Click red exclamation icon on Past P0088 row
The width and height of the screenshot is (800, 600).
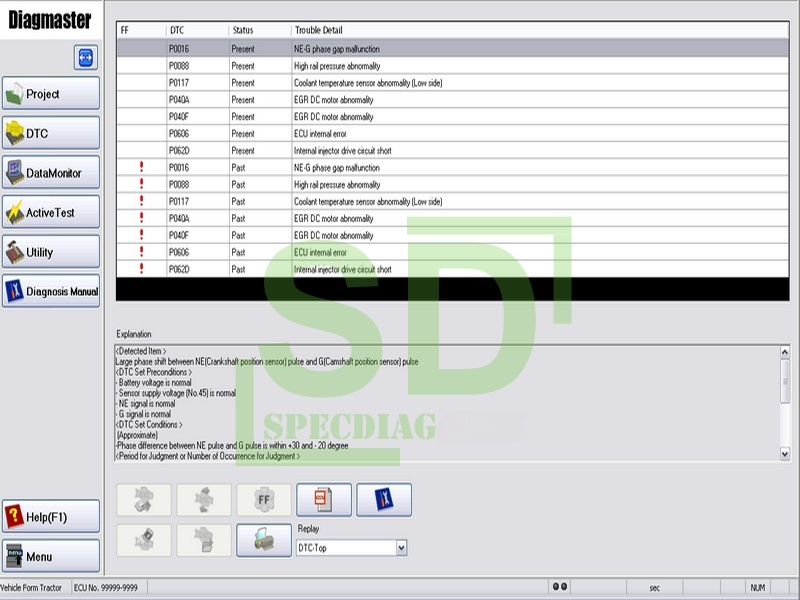(141, 184)
